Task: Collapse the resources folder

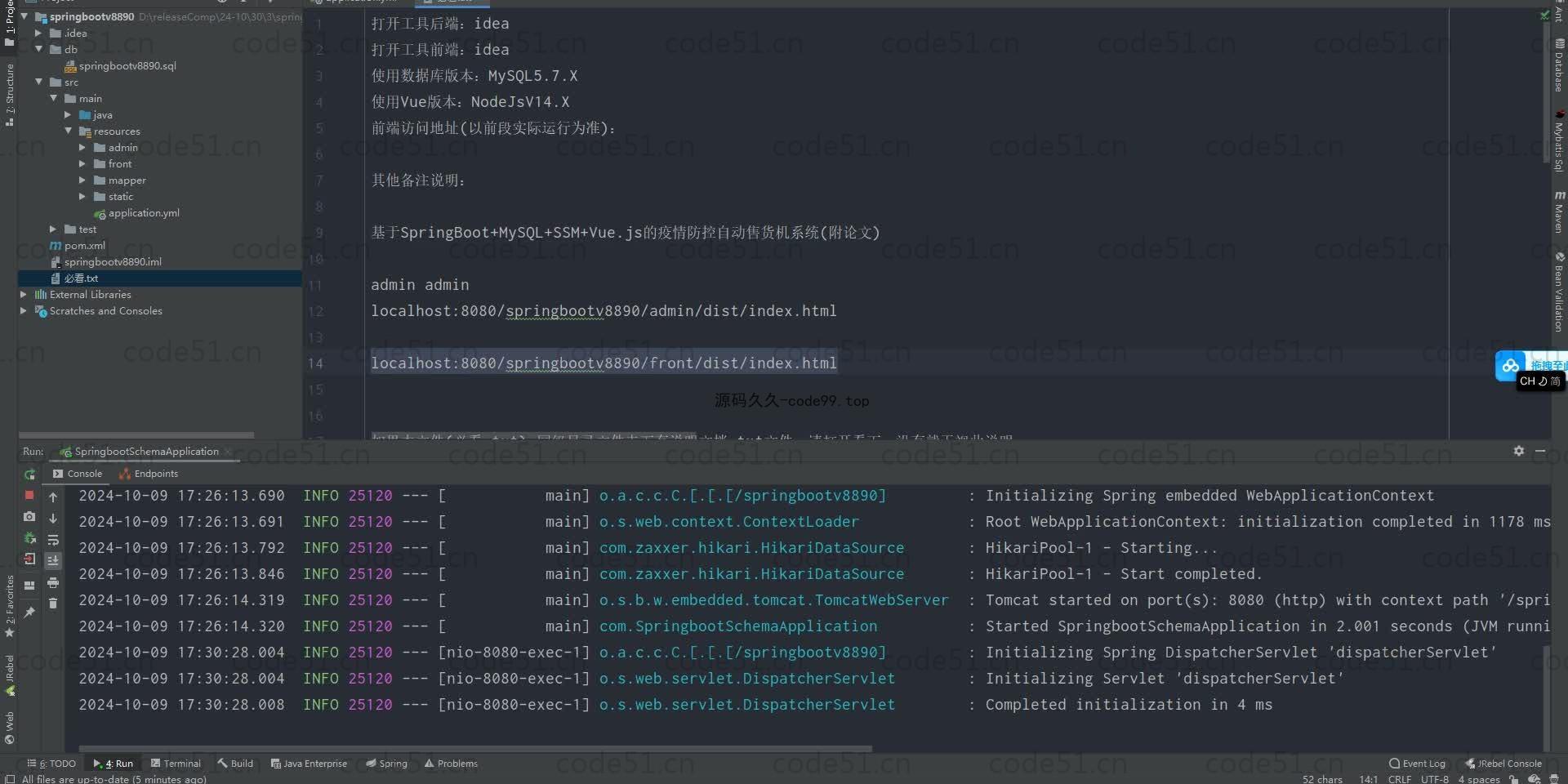Action: 68,131
